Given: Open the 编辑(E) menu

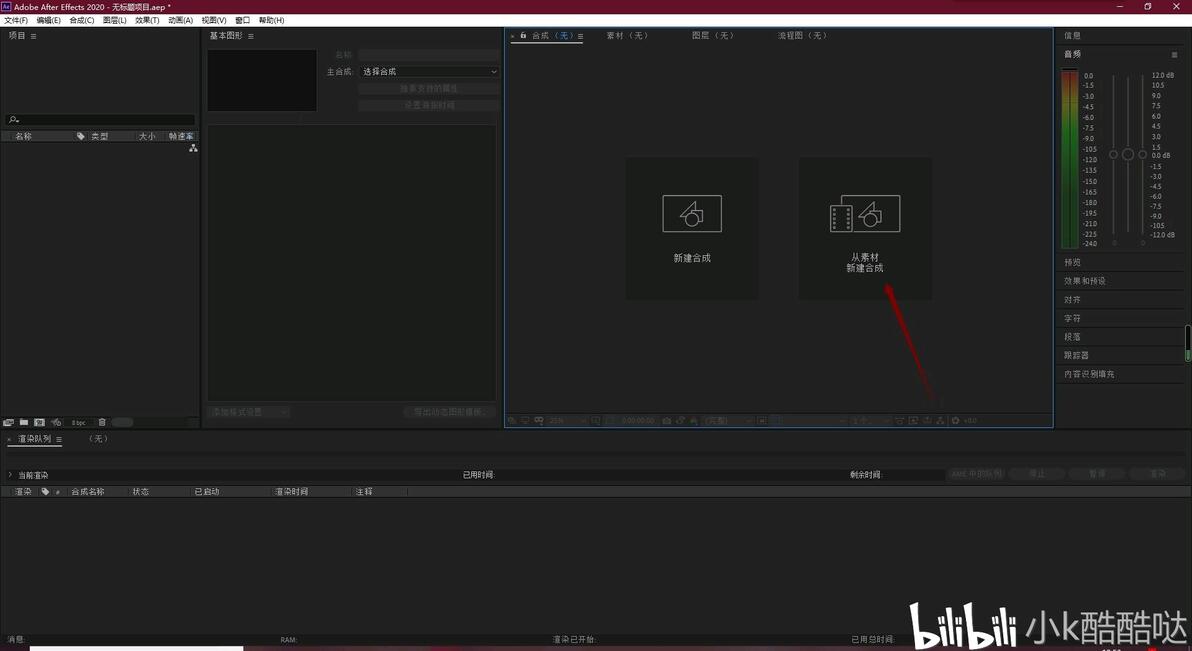Looking at the screenshot, I should tap(49, 21).
